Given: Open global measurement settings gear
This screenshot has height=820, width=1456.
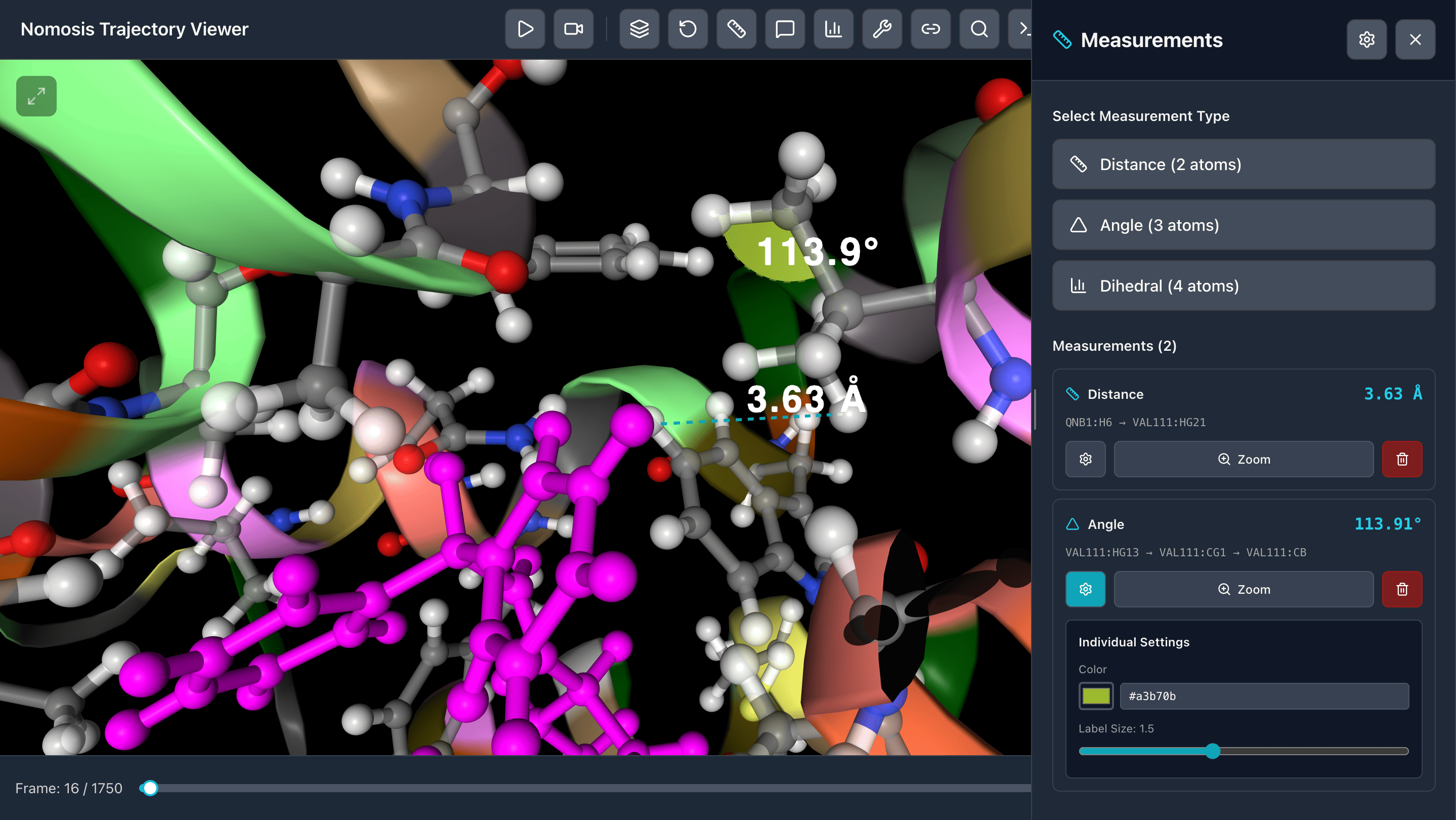Looking at the screenshot, I should click(1366, 39).
